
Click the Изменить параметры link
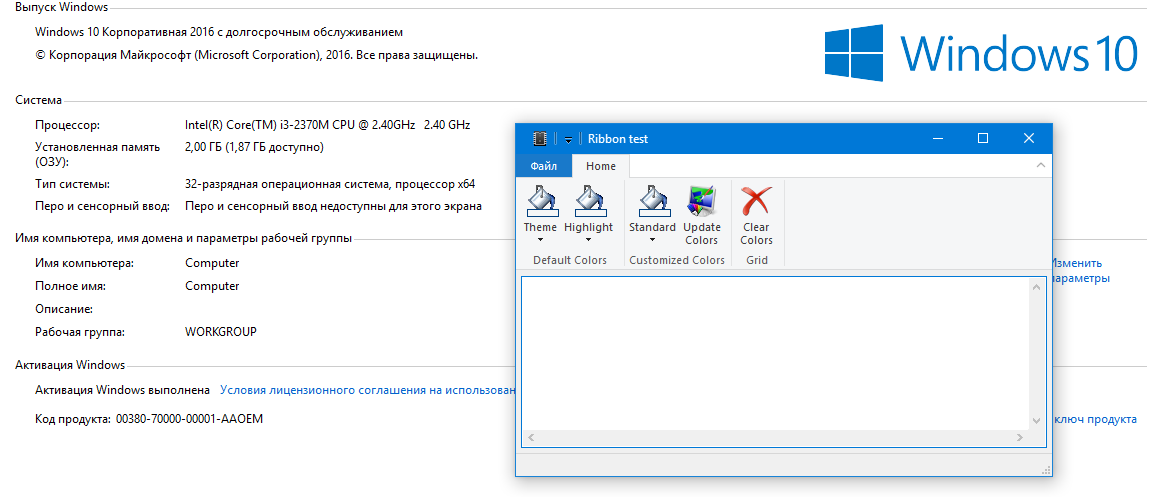tap(1079, 271)
